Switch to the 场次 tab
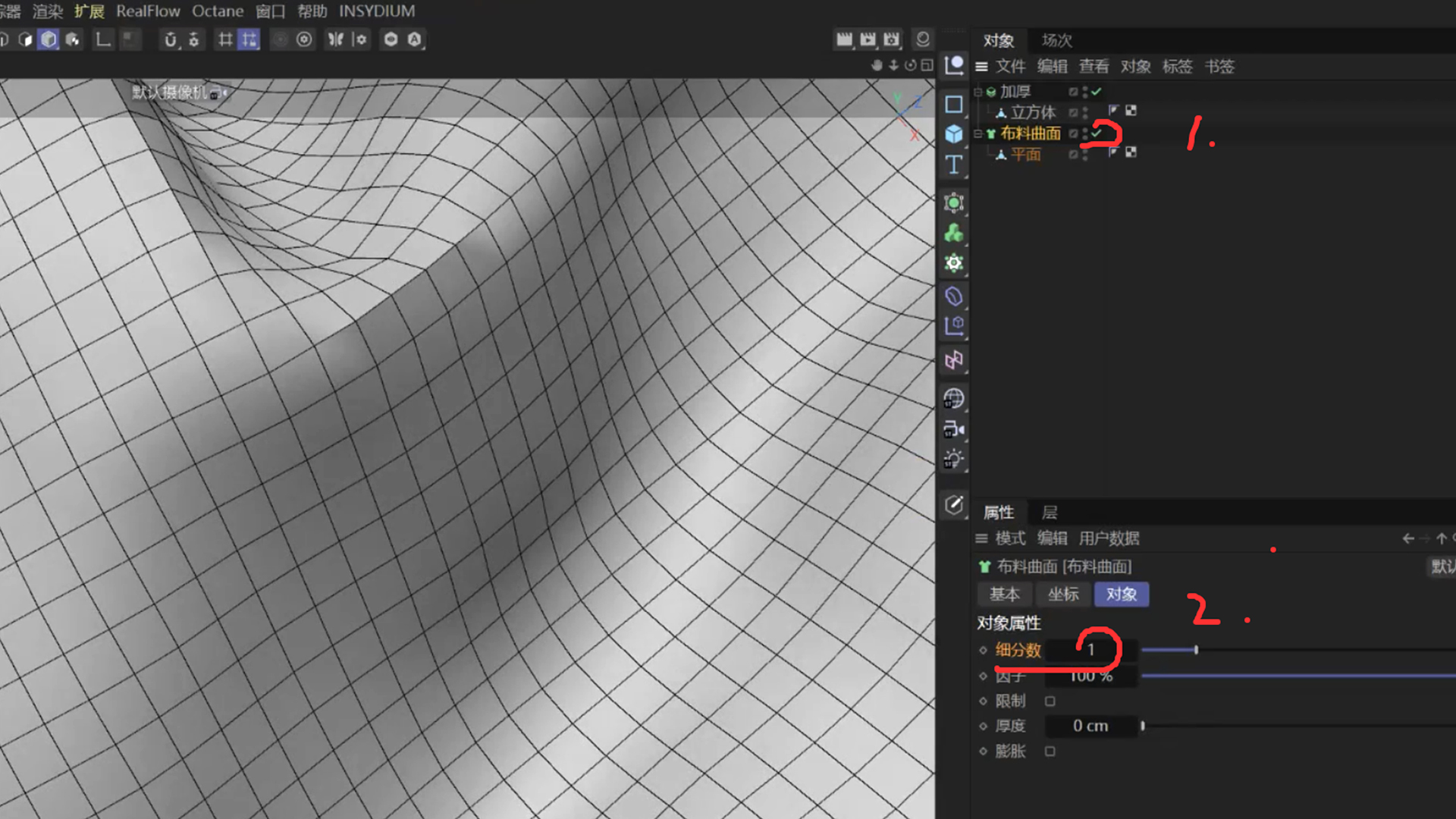1456x819 pixels. click(x=1056, y=40)
